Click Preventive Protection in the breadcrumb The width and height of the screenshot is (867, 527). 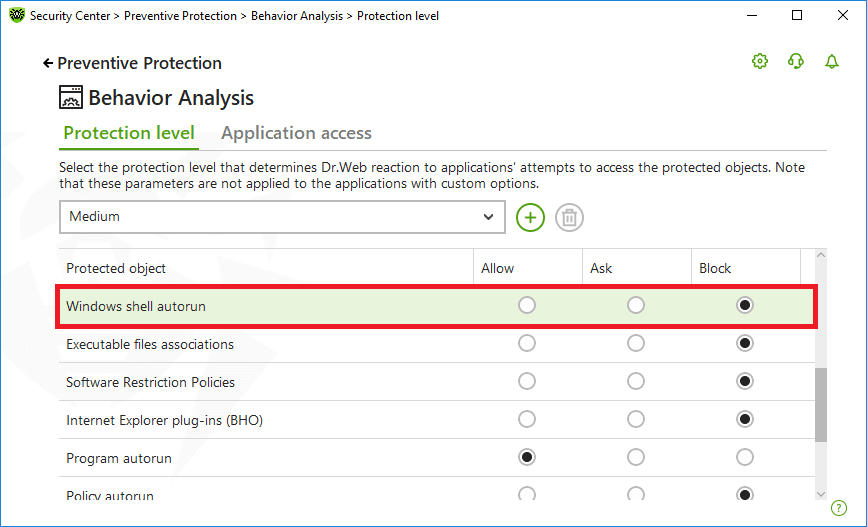click(x=180, y=16)
